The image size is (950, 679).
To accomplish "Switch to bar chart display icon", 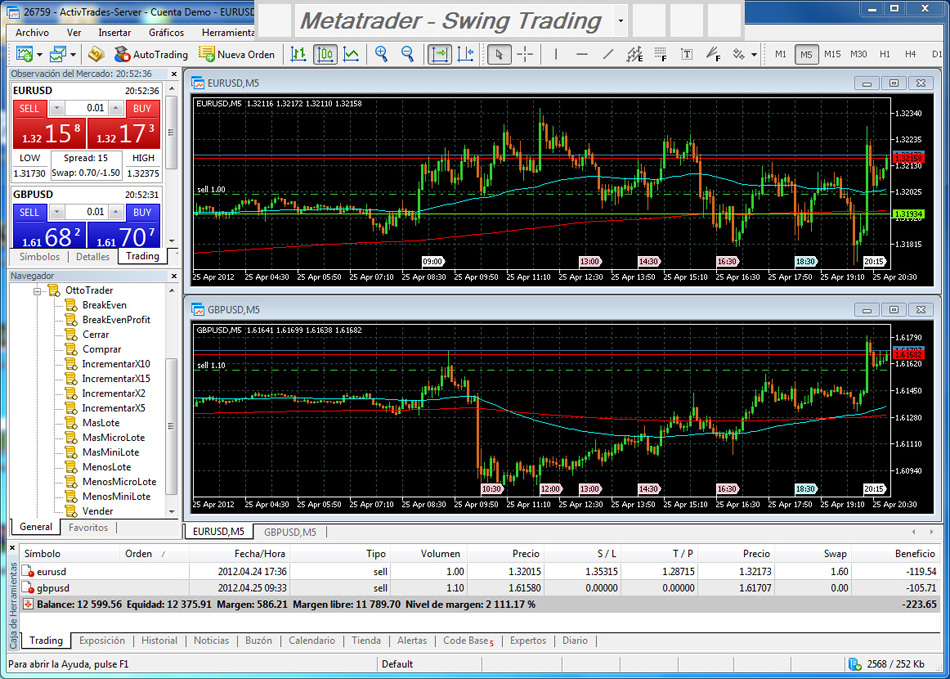I will click(298, 54).
